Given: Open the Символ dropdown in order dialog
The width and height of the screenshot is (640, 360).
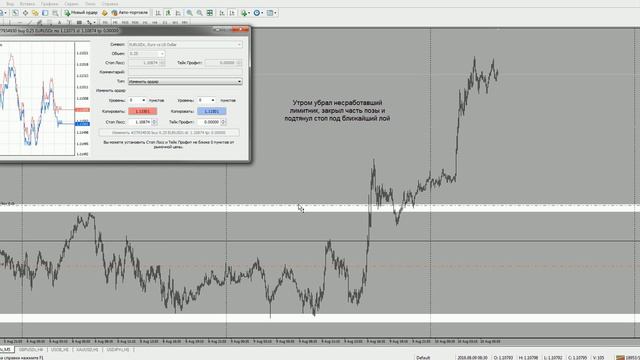Looking at the screenshot, I should 239,44.
